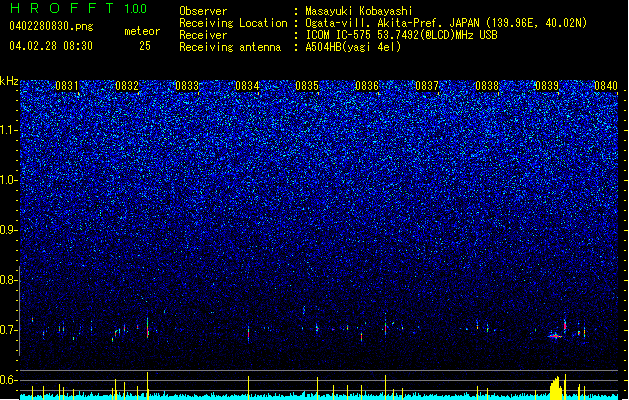Click the version number 1.0.0
The image size is (629, 400).
pos(135,9)
